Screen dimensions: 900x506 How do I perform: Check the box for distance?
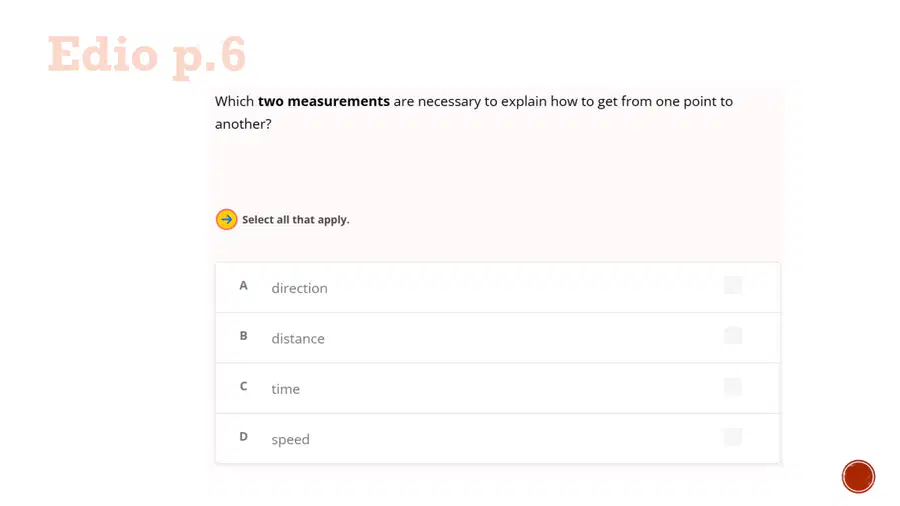[733, 336]
